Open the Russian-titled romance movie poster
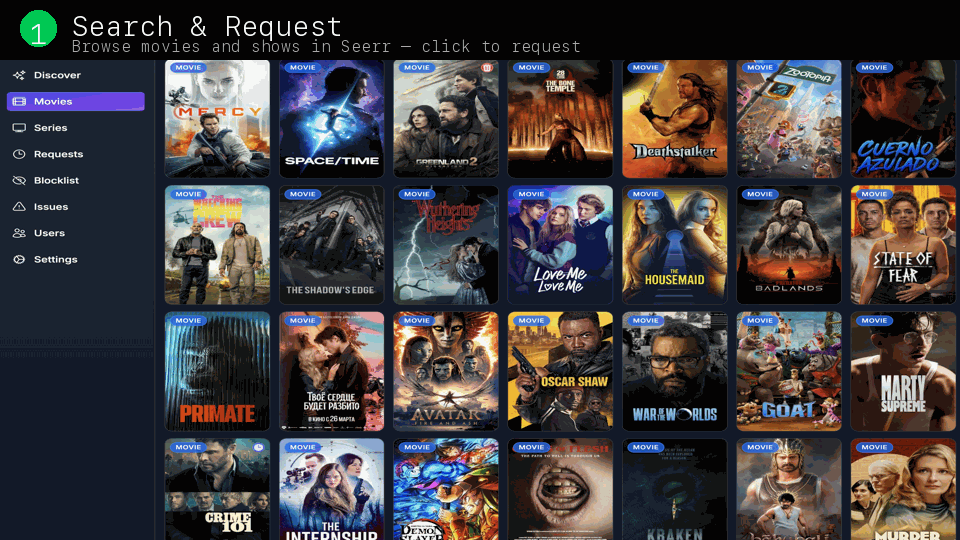 pyautogui.click(x=332, y=372)
